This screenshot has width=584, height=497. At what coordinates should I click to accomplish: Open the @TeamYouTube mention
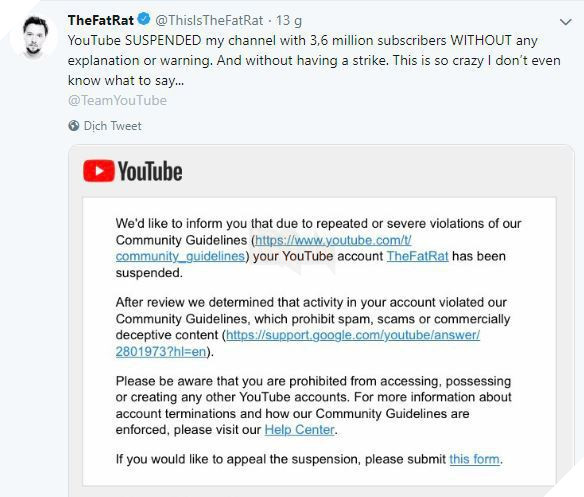click(117, 100)
